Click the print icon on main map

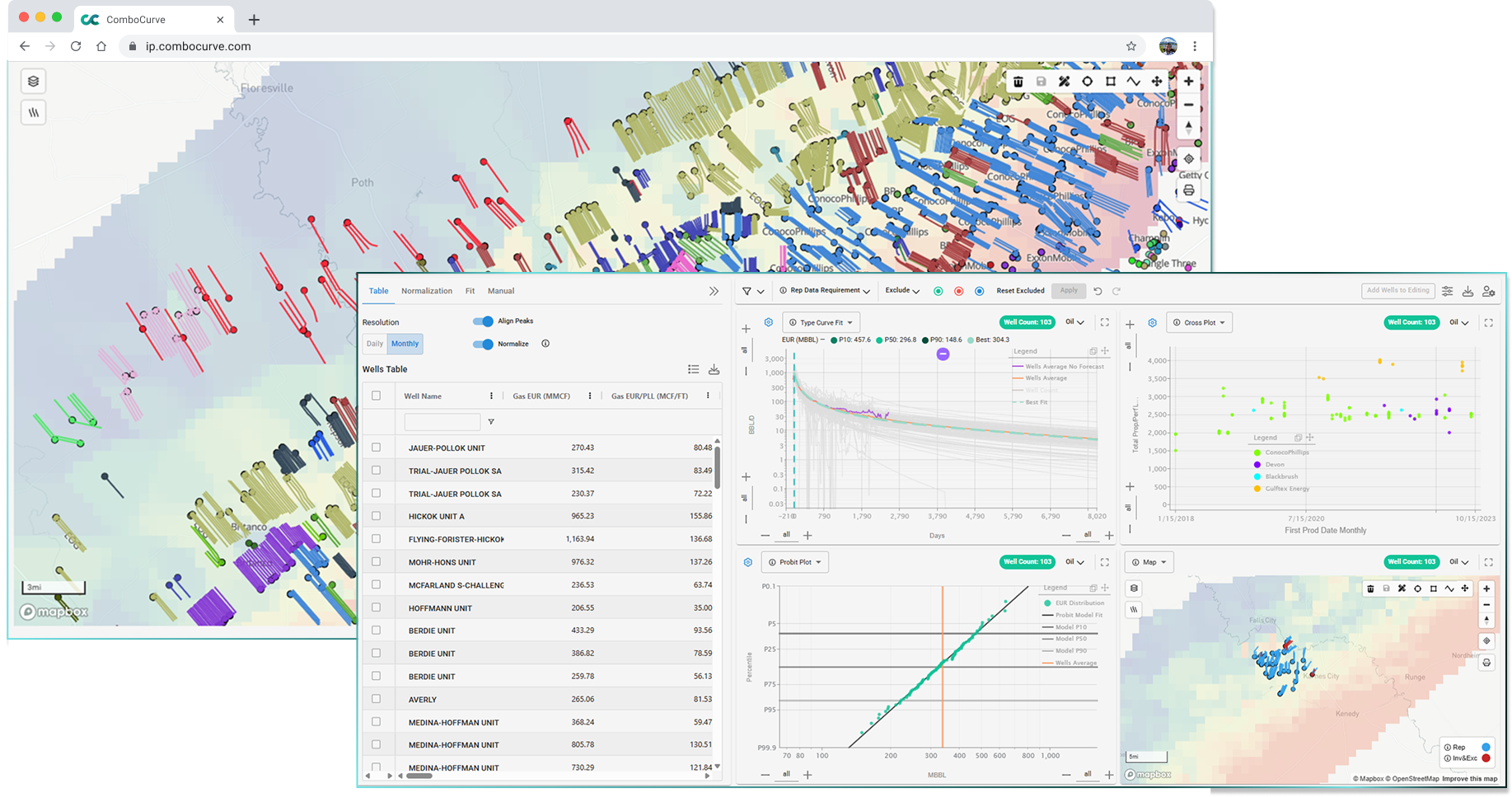1188,190
